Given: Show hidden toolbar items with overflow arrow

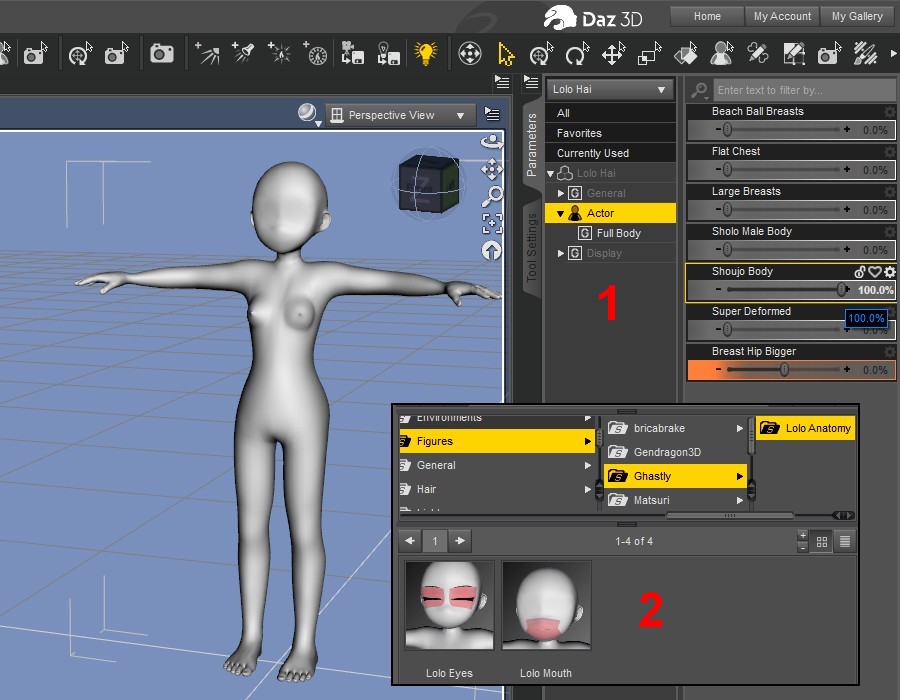Looking at the screenshot, I should (894, 53).
